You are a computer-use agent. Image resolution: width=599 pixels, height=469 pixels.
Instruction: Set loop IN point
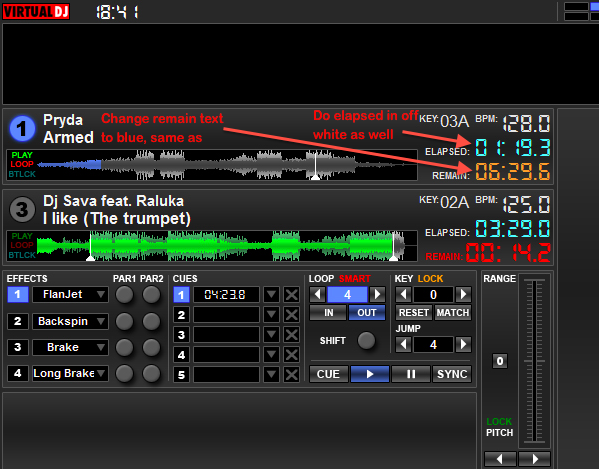coord(328,313)
